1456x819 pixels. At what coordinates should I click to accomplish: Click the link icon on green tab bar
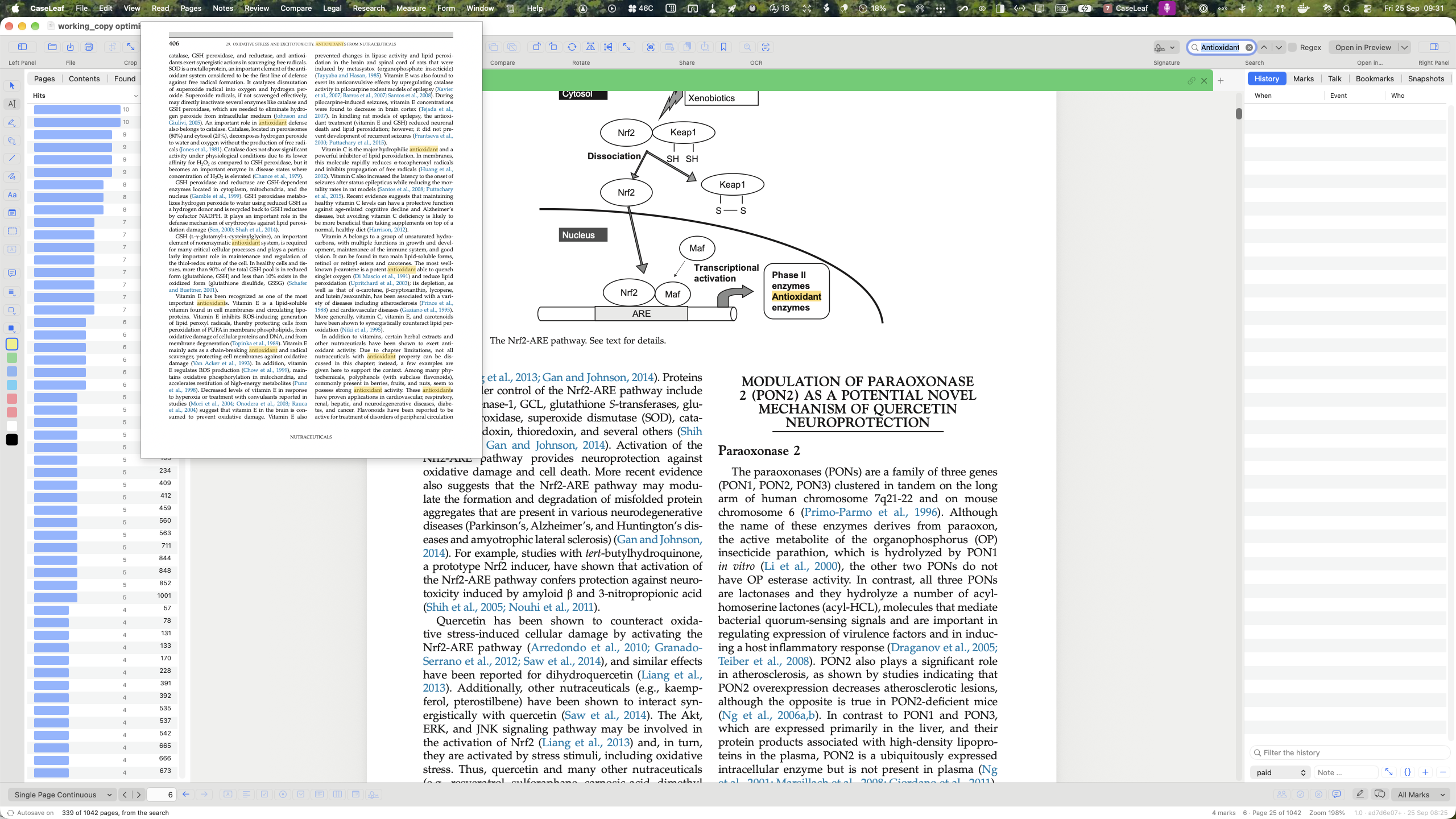(1191, 81)
